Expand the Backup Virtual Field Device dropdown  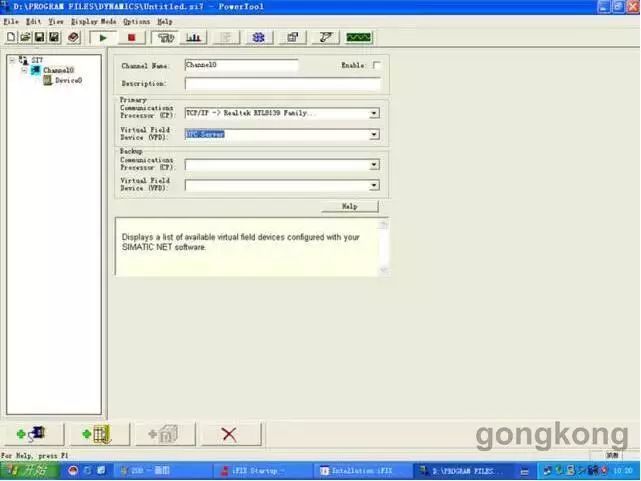(x=374, y=185)
